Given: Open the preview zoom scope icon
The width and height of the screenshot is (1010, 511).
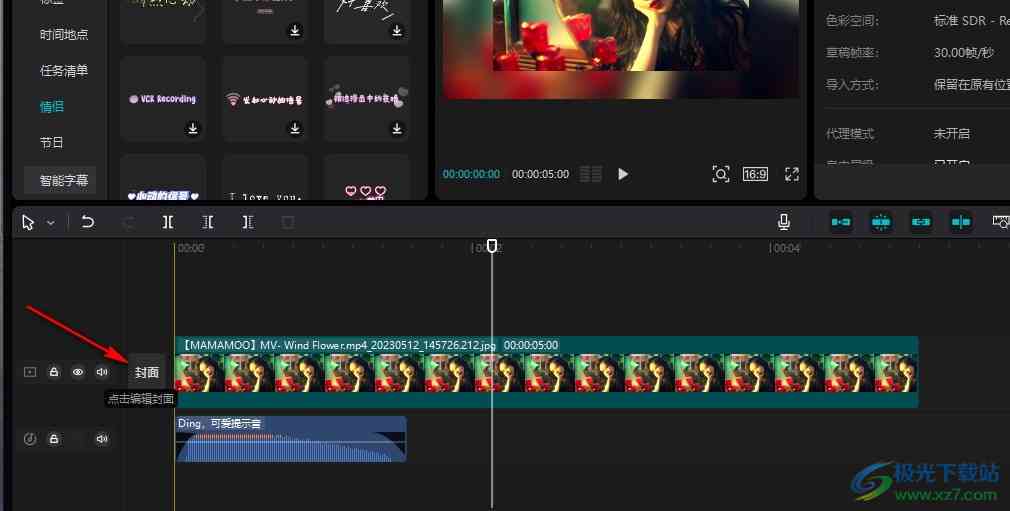Looking at the screenshot, I should (x=721, y=174).
